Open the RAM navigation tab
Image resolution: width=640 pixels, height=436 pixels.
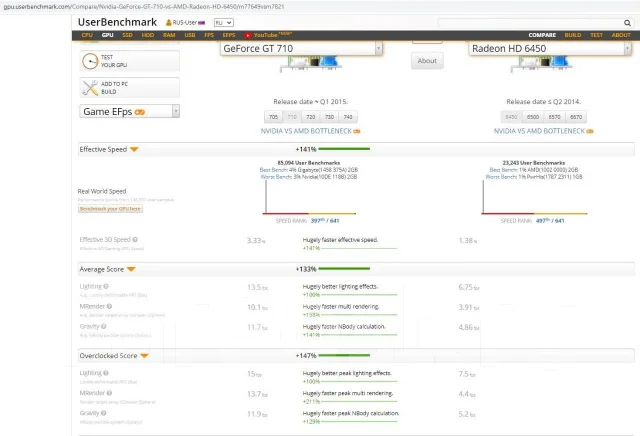(169, 36)
